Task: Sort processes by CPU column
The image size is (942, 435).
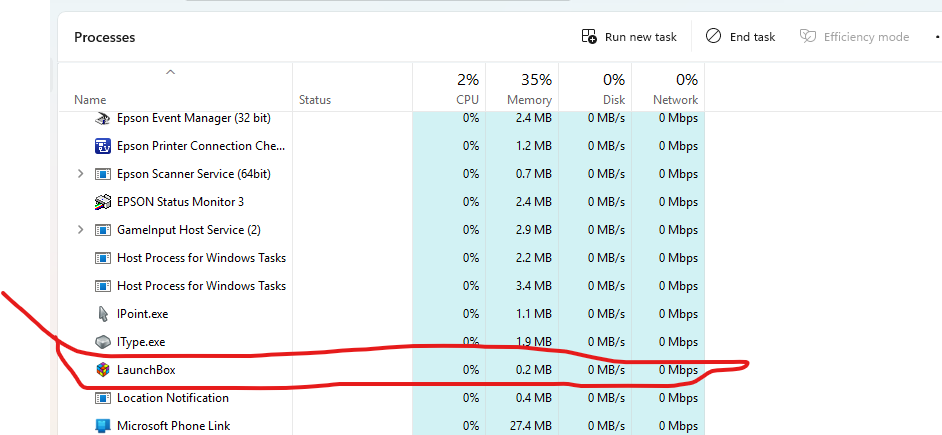Action: [x=449, y=88]
